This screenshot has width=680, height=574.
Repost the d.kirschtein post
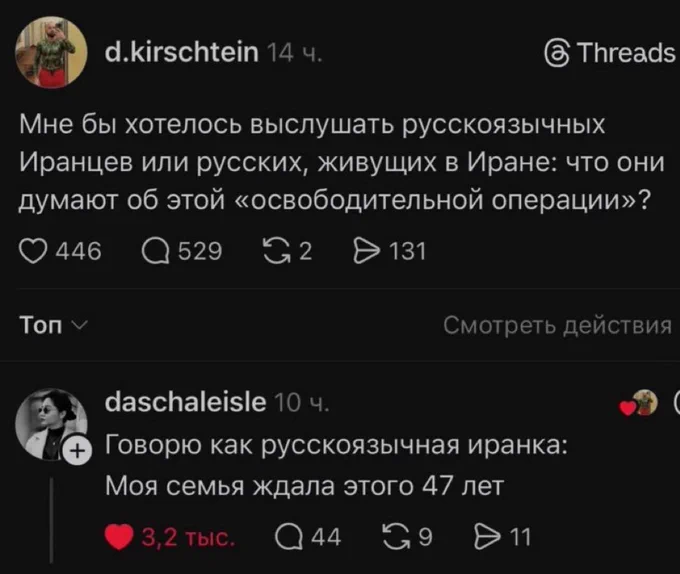276,251
